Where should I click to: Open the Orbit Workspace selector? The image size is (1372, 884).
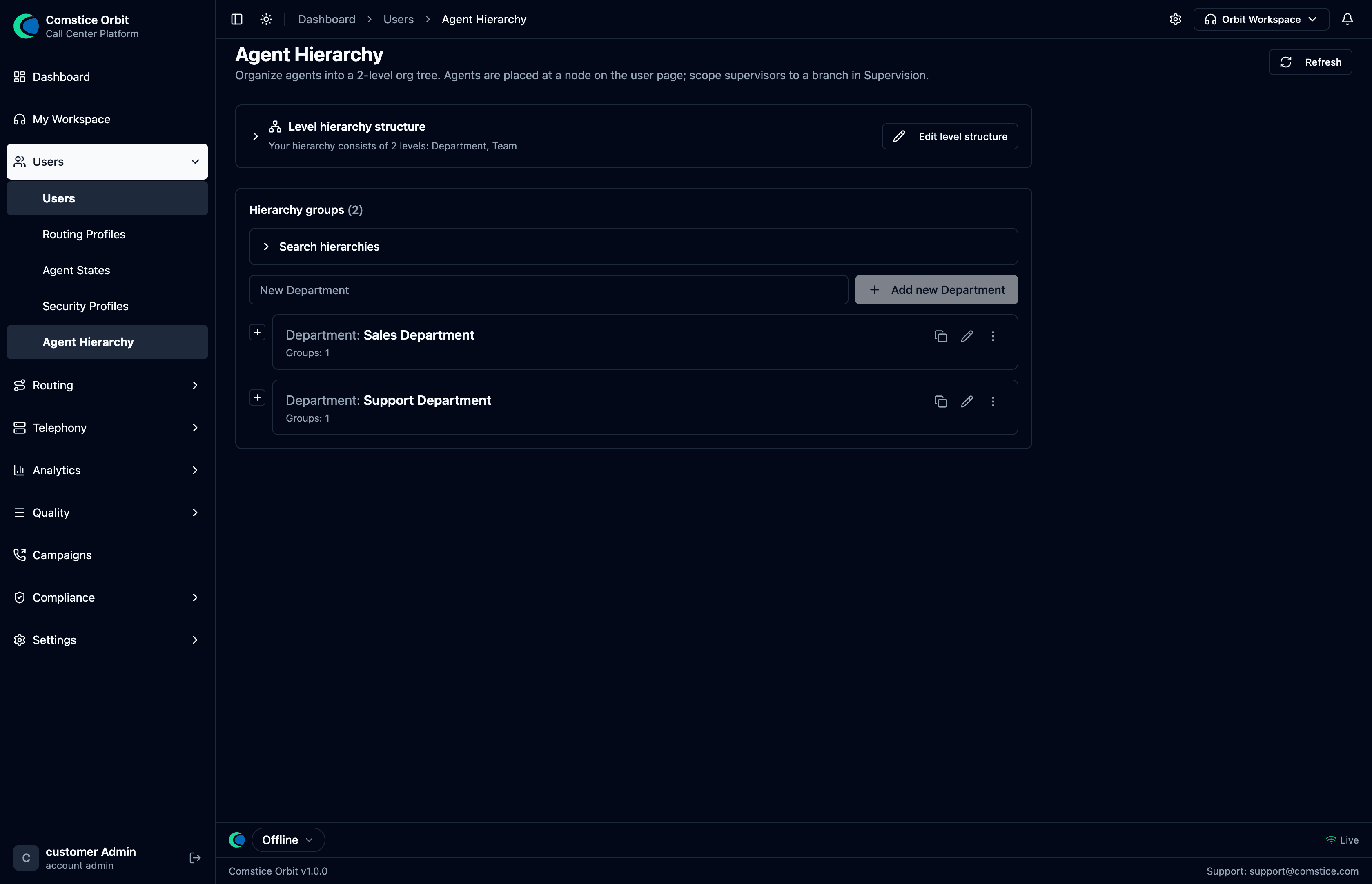pos(1261,19)
